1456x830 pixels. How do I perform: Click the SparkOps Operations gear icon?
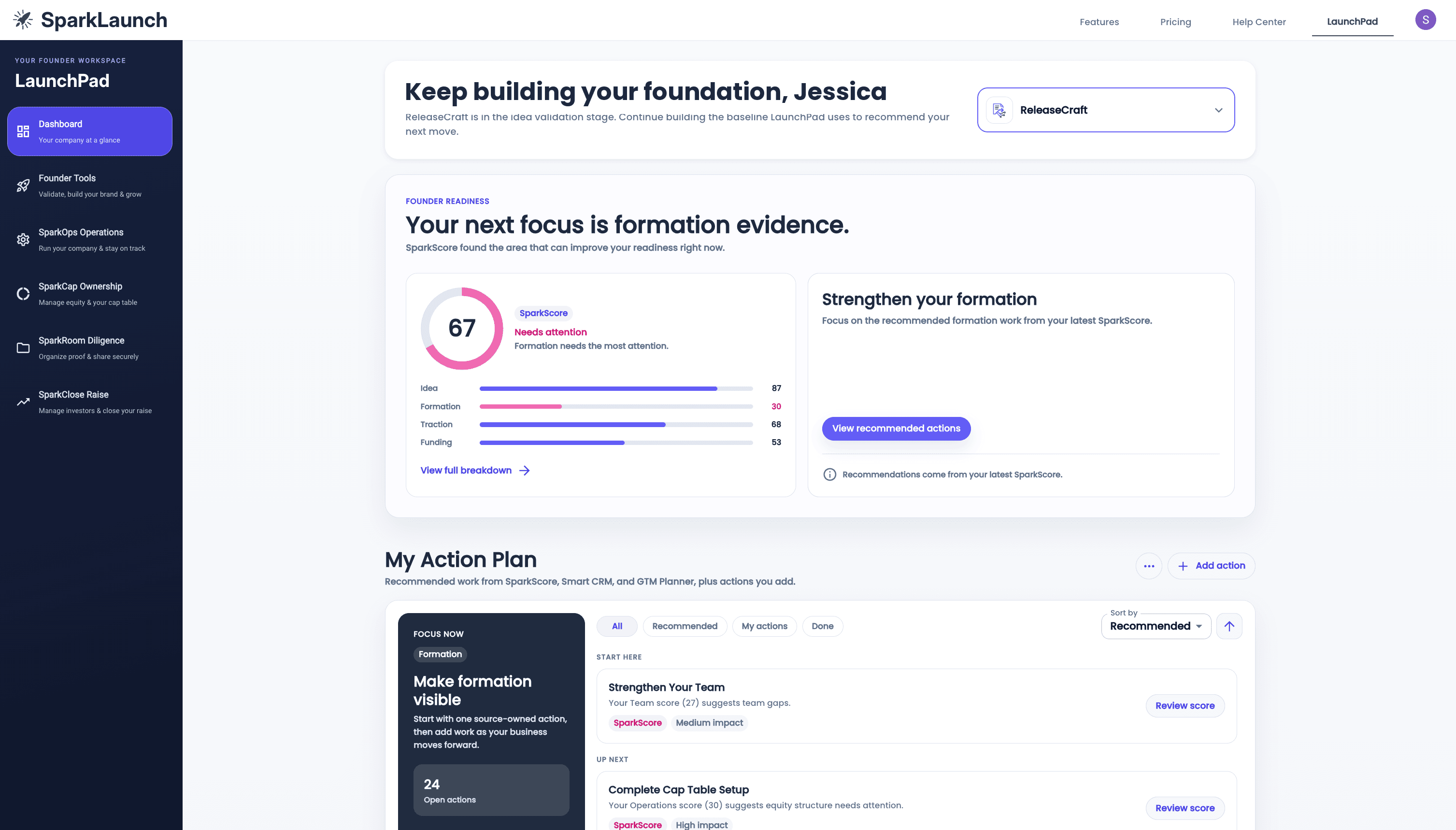pyautogui.click(x=23, y=240)
